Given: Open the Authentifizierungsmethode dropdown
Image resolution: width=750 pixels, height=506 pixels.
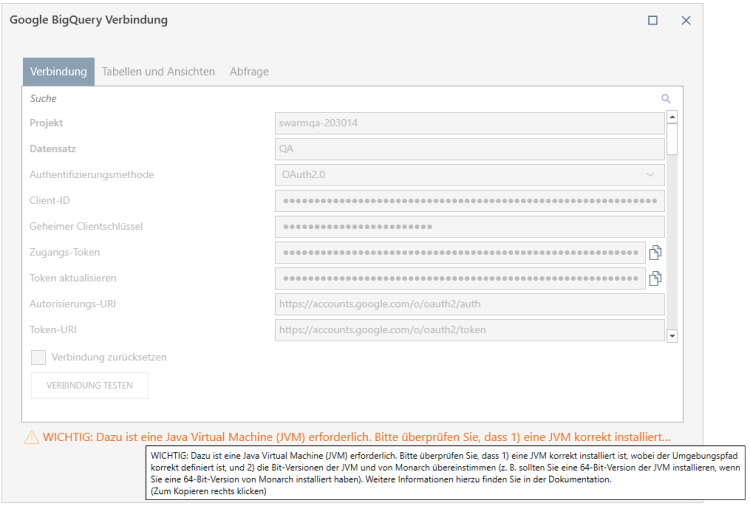Looking at the screenshot, I should (470, 175).
